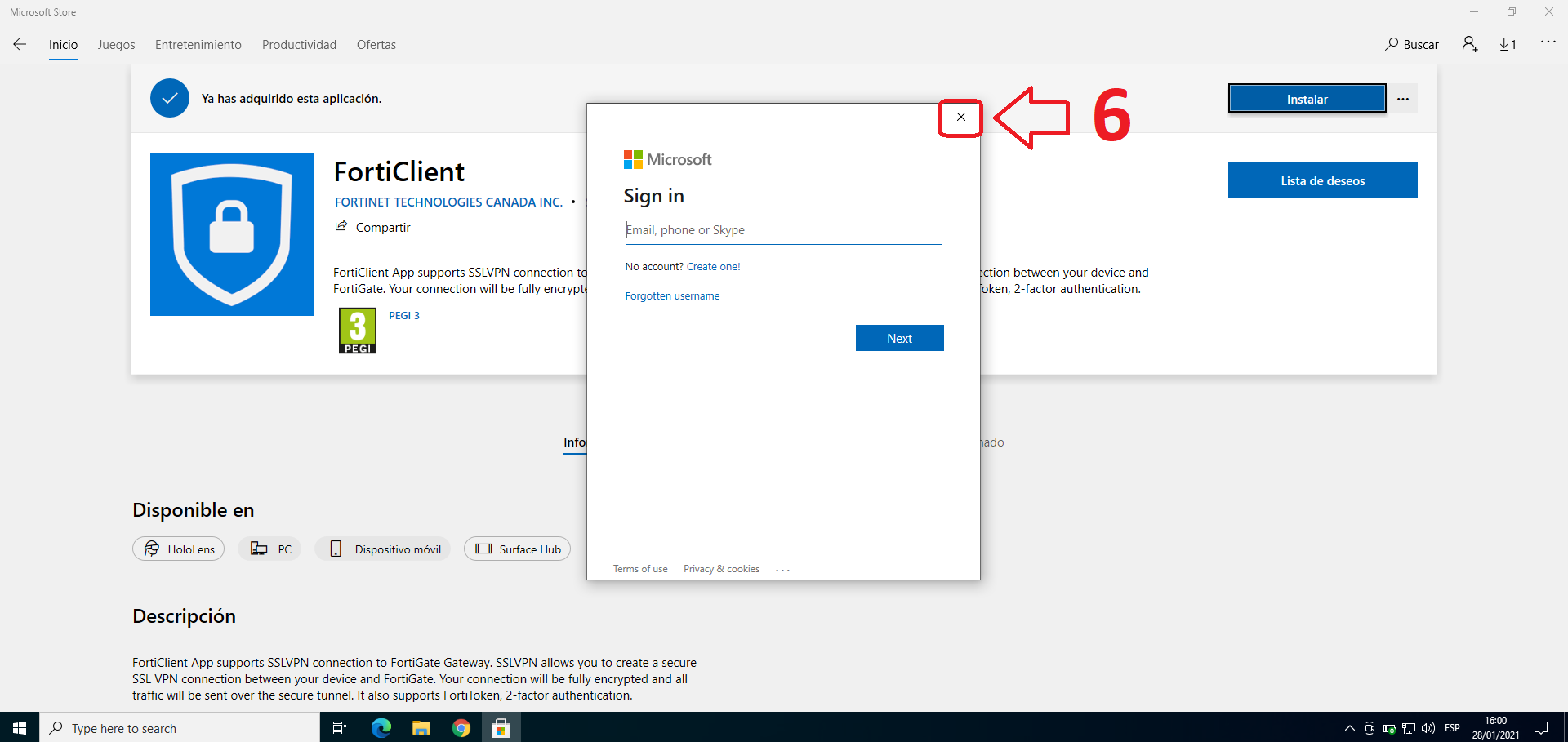Expand the three-dot menu in sign-in footer
Screen dimensions: 1568x742
[782, 570]
